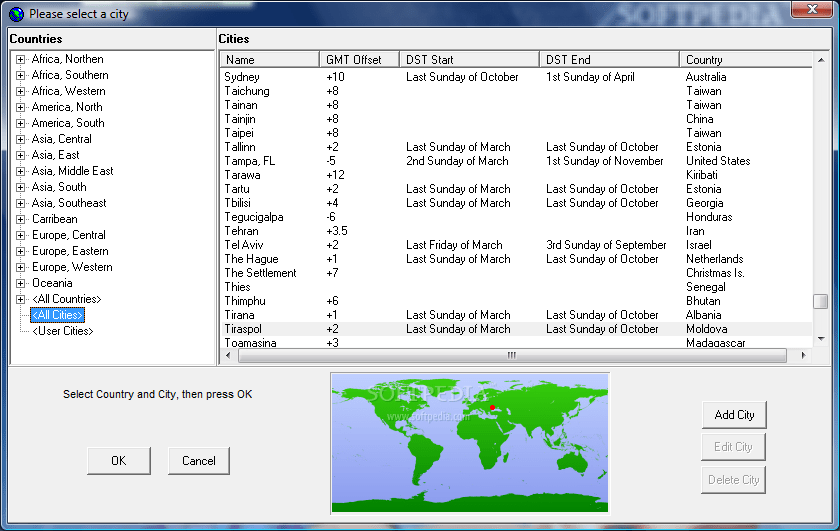
Task: Confirm selection with the OK button
Action: click(x=119, y=461)
